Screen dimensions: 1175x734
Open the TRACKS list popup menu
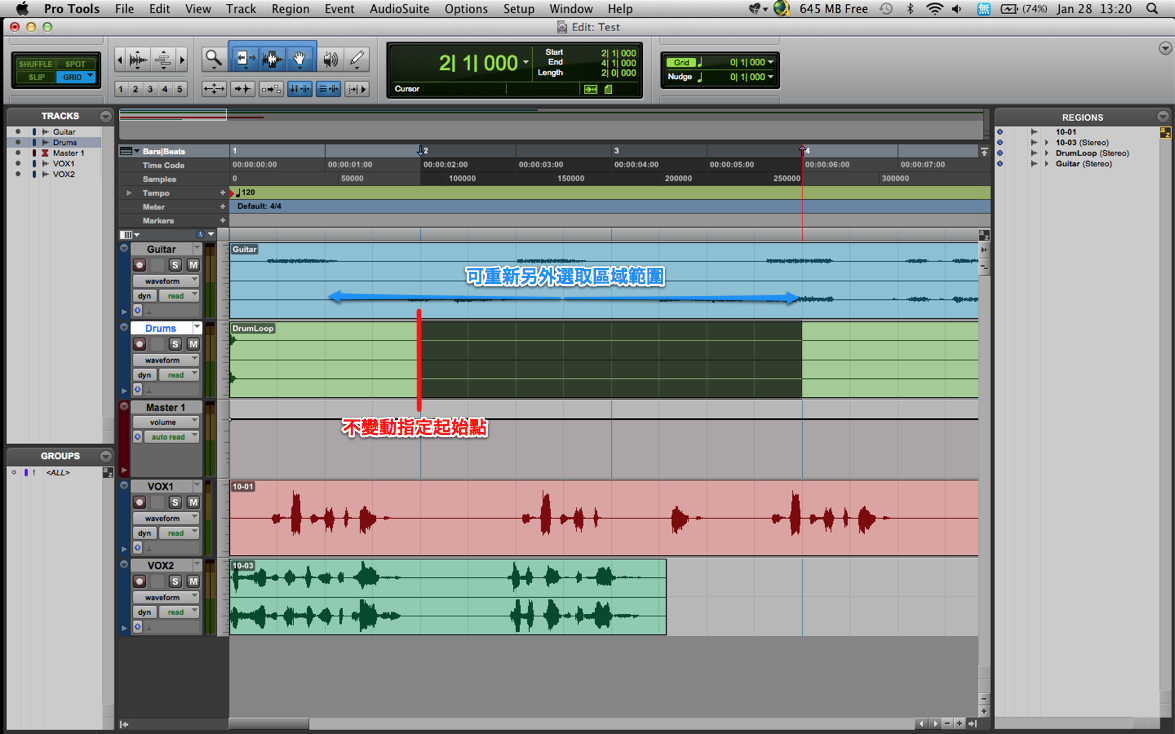point(106,116)
